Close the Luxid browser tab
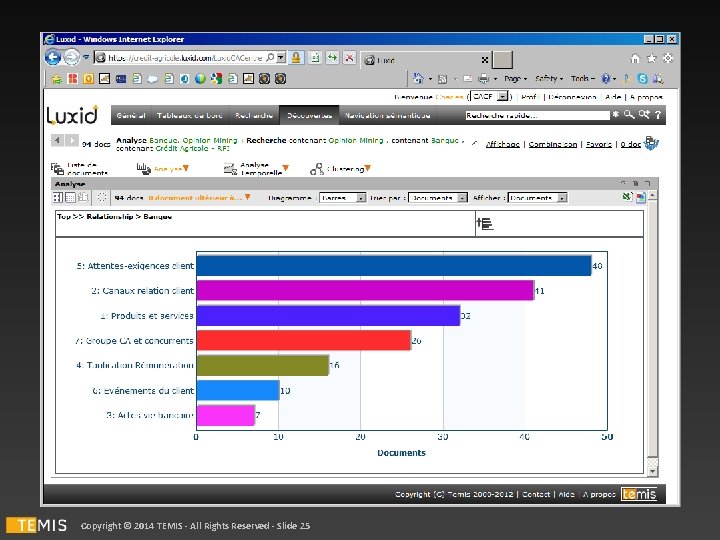 click(484, 60)
